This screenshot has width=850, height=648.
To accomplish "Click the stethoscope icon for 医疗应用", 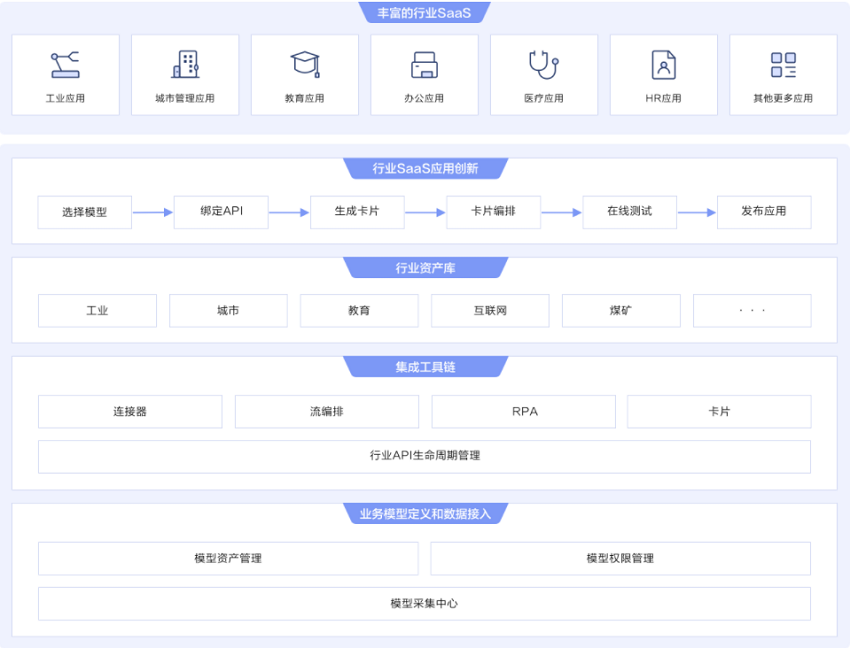I will [544, 65].
